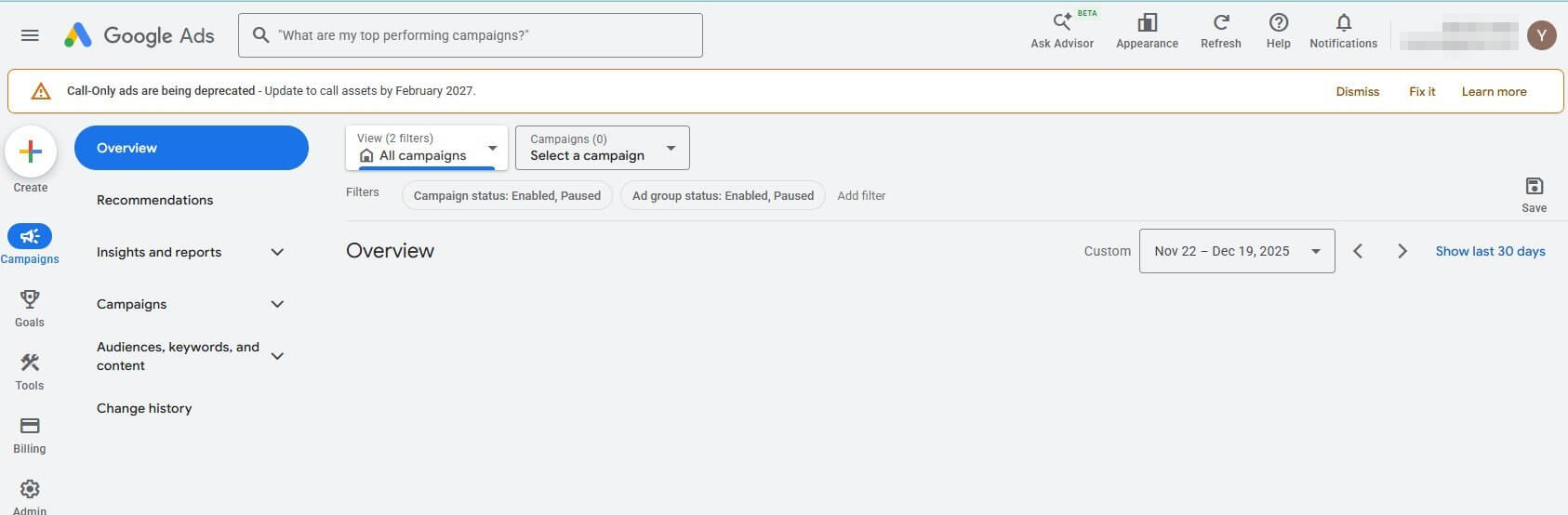
Task: Expand Campaigns section chevron
Action: 277,304
